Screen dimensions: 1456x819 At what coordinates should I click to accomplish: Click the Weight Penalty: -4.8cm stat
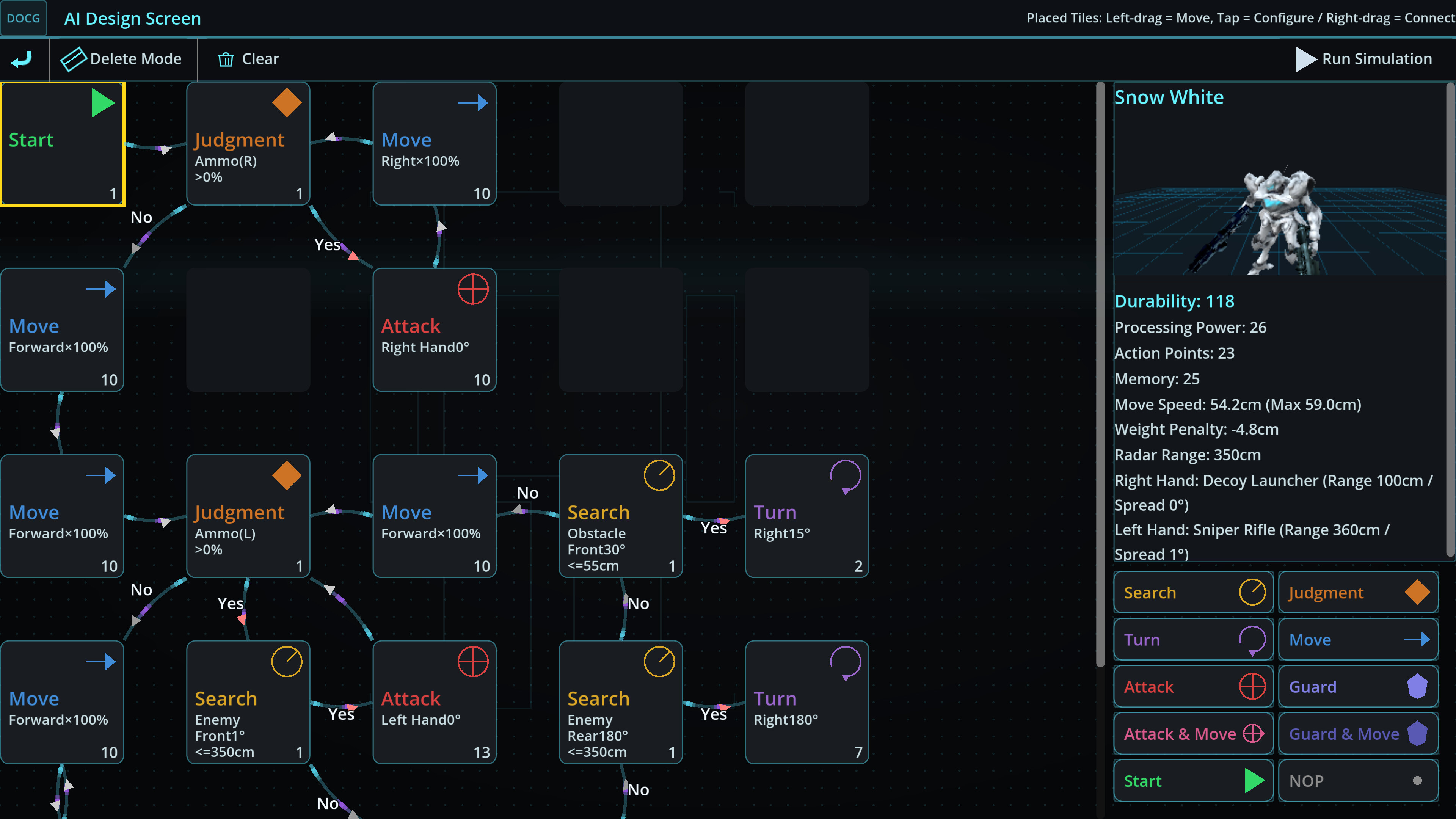point(1197,430)
